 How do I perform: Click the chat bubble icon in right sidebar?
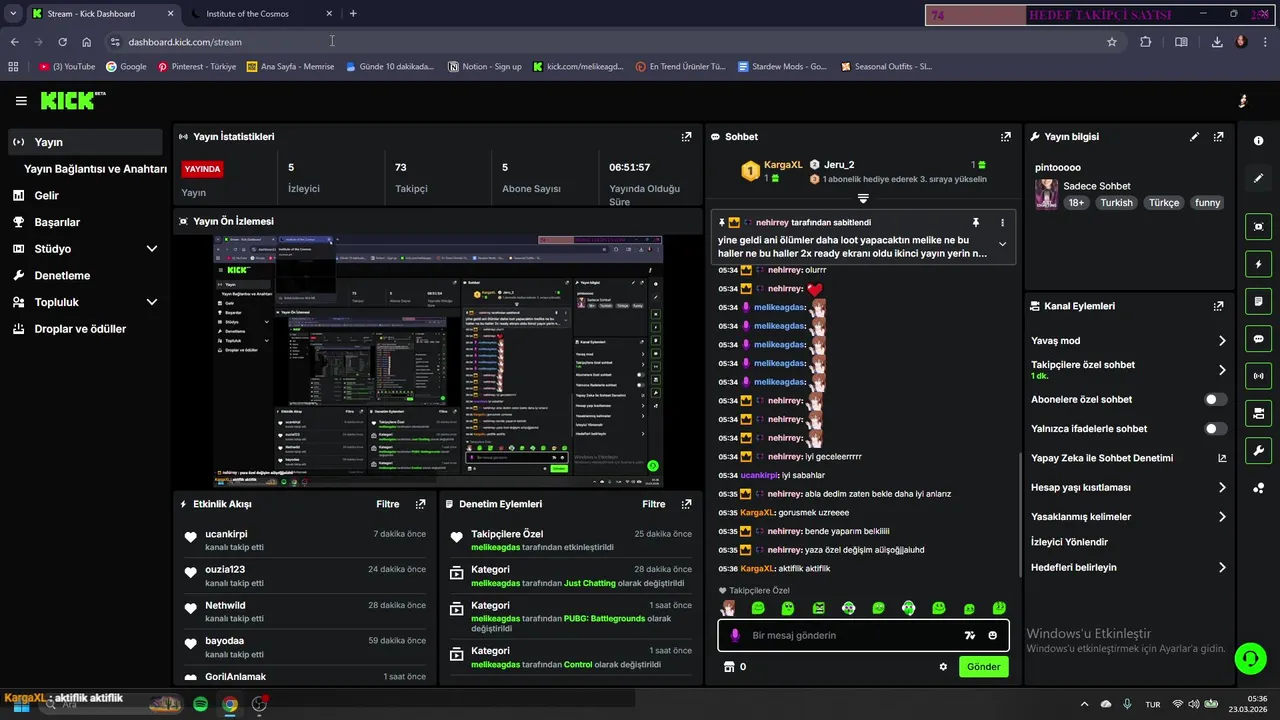pyautogui.click(x=1258, y=339)
